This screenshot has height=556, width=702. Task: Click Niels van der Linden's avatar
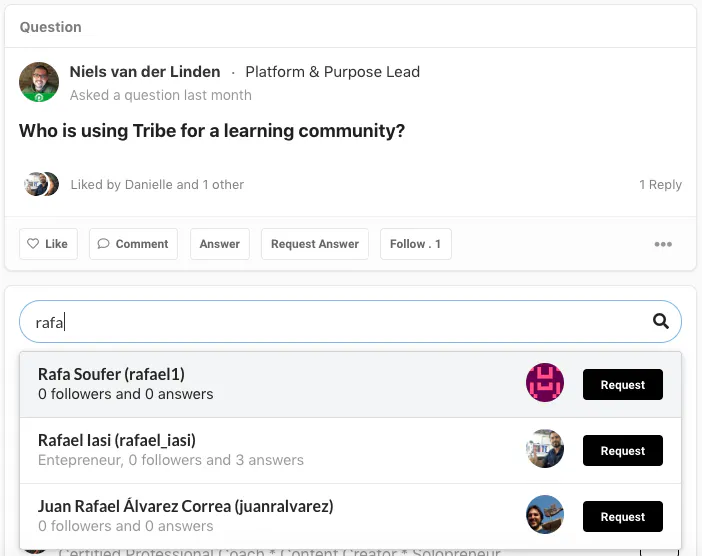39,82
